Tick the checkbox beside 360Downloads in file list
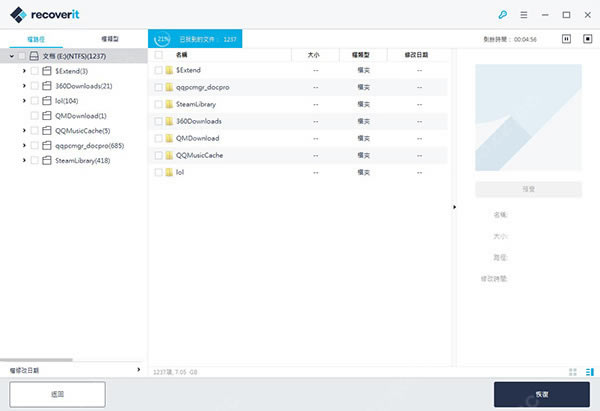This screenshot has height=411, width=600. tap(158, 121)
